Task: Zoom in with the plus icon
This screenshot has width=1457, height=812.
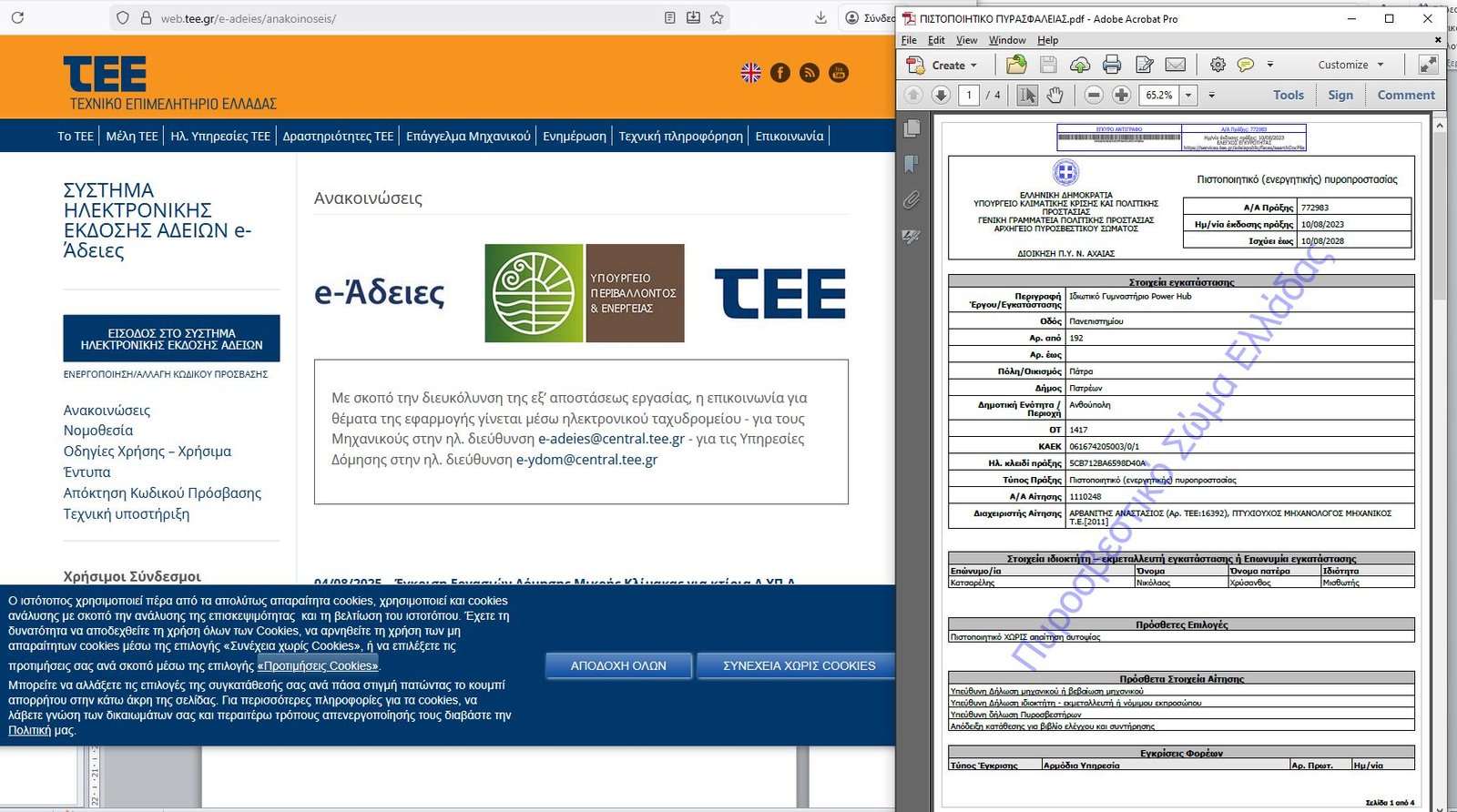Action: 1122,95
